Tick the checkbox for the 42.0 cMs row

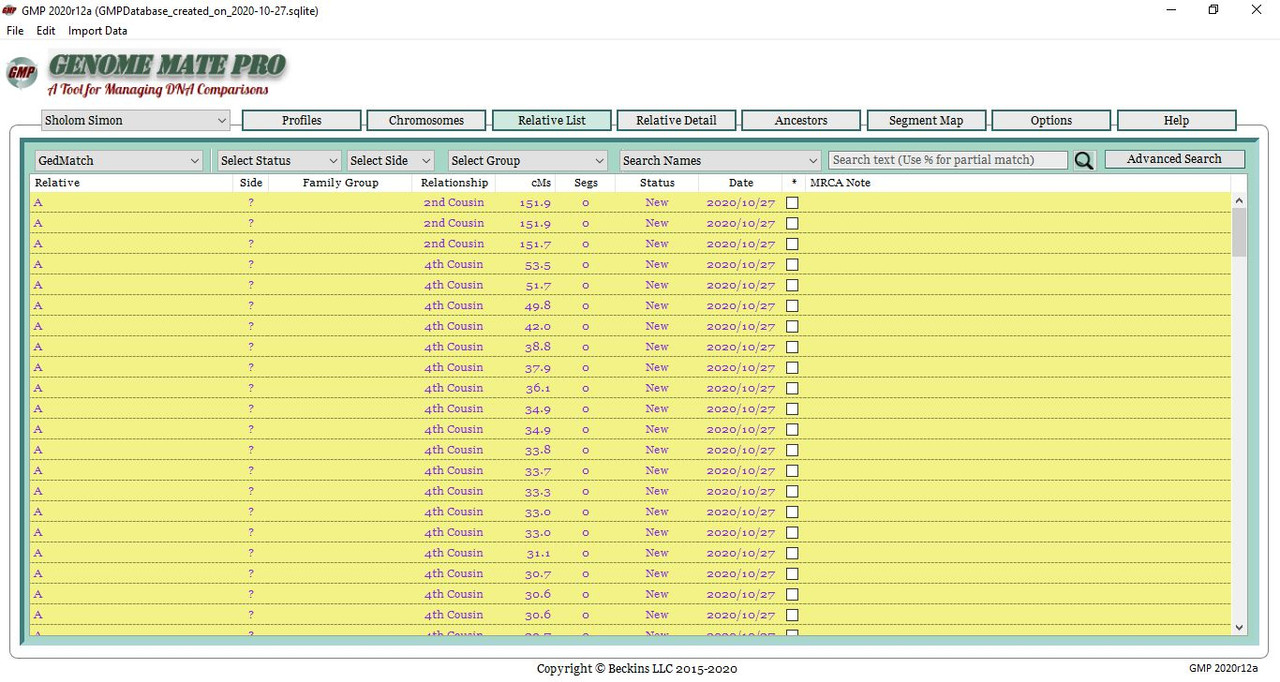click(x=792, y=327)
